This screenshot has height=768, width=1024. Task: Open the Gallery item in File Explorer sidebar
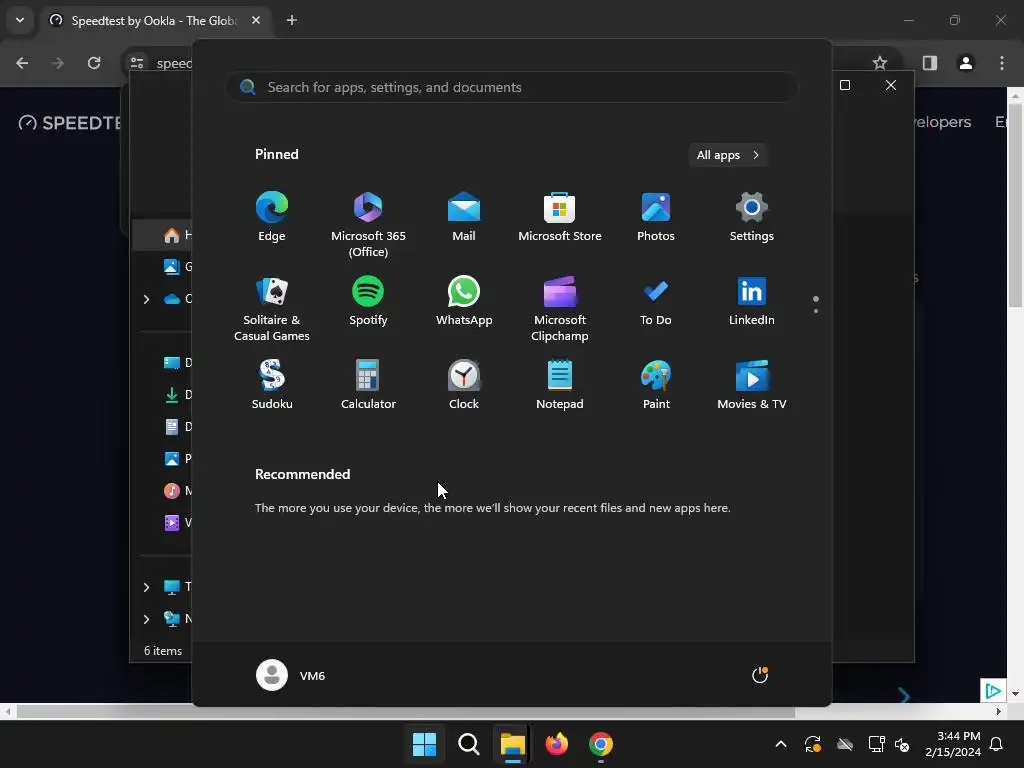pyautogui.click(x=176, y=266)
